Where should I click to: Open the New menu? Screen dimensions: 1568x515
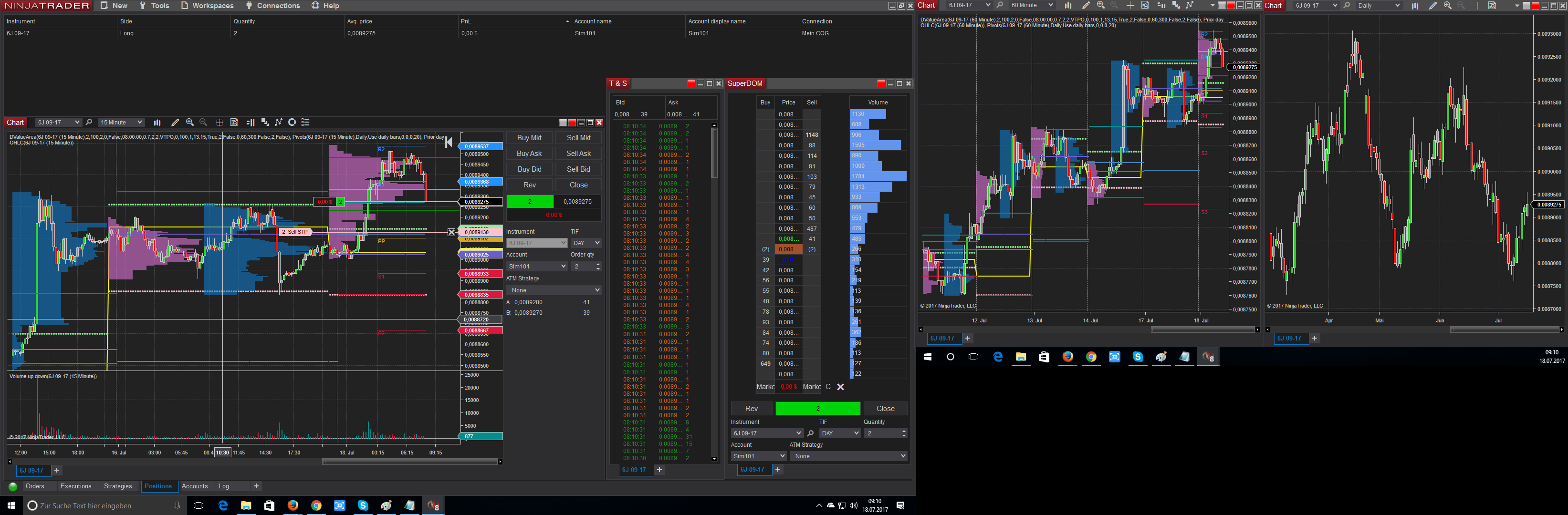[114, 5]
